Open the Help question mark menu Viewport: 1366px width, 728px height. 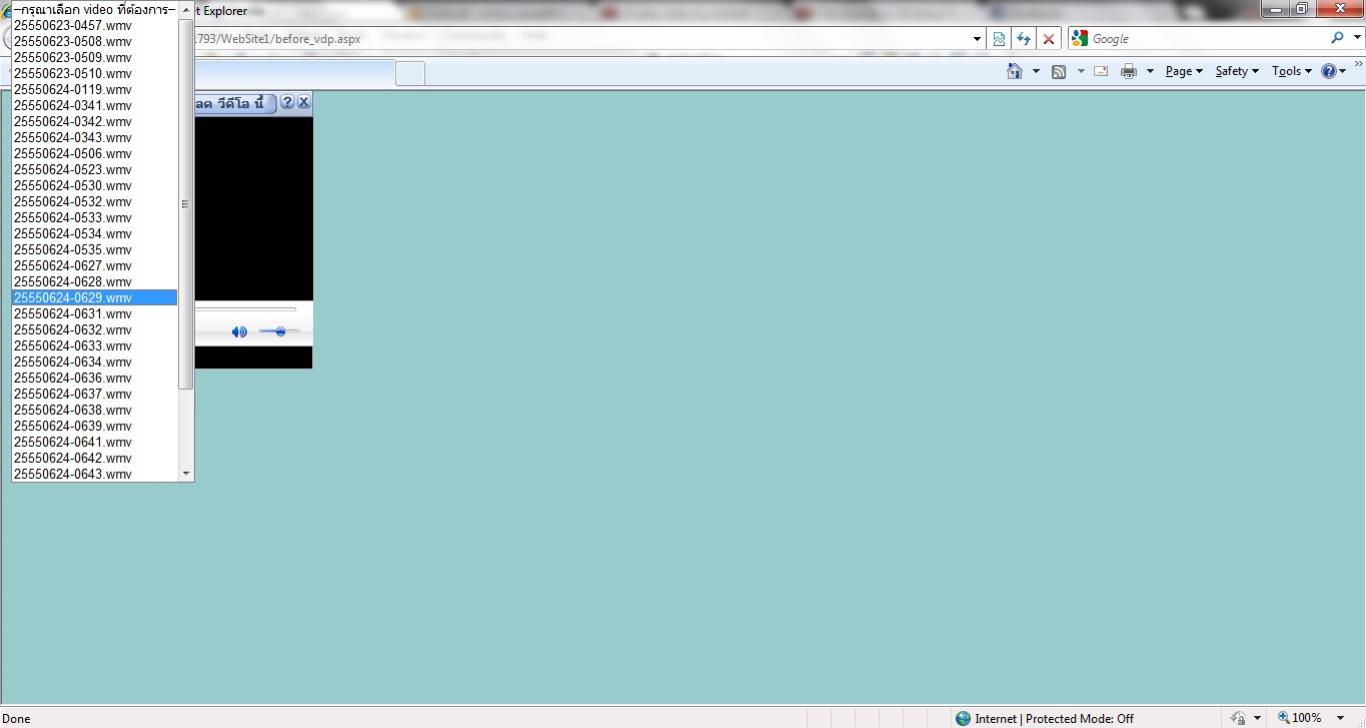point(1334,71)
